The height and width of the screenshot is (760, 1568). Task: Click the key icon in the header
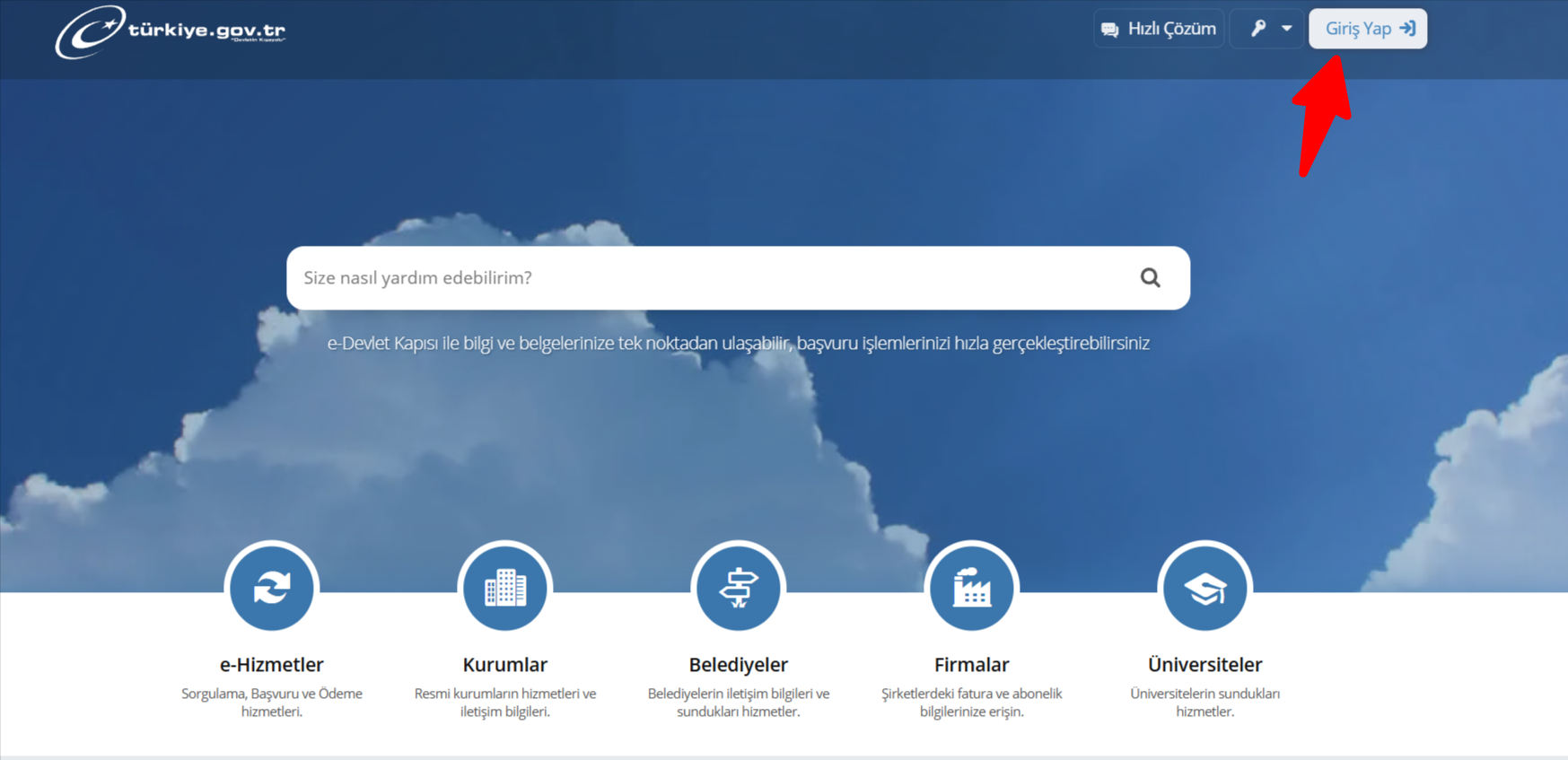click(x=1258, y=29)
